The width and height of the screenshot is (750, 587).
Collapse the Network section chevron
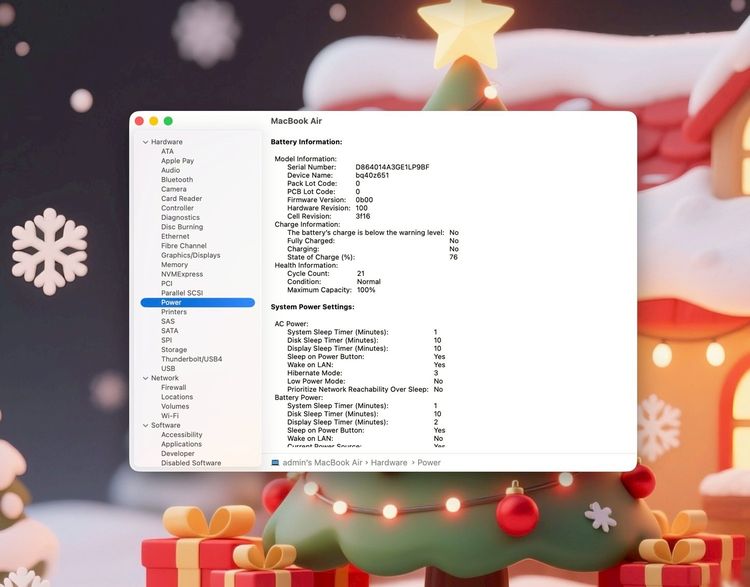145,378
